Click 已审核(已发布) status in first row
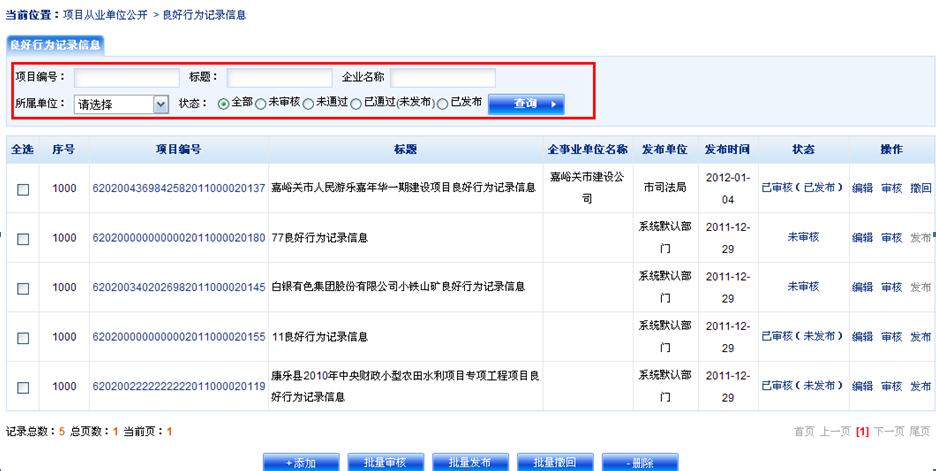 [x=802, y=187]
